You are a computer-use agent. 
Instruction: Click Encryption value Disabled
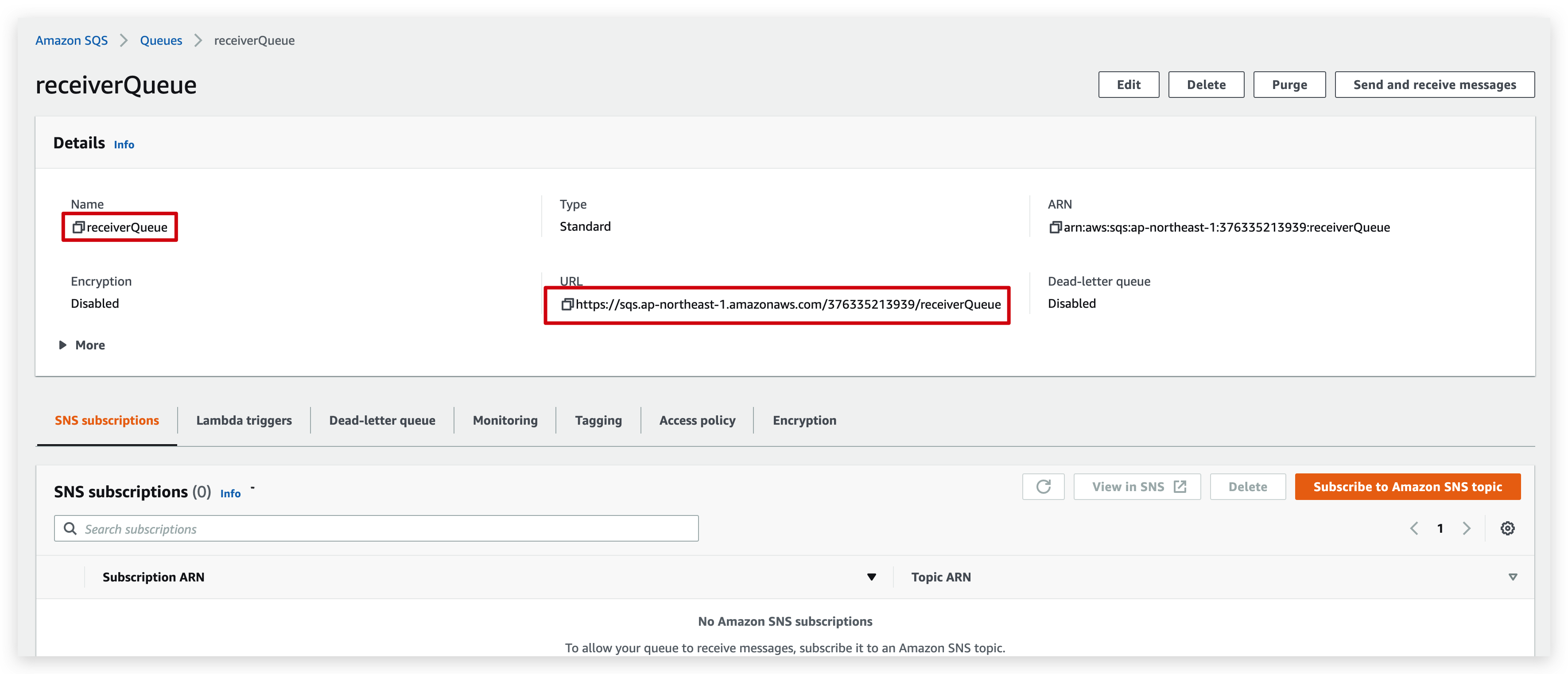(95, 303)
